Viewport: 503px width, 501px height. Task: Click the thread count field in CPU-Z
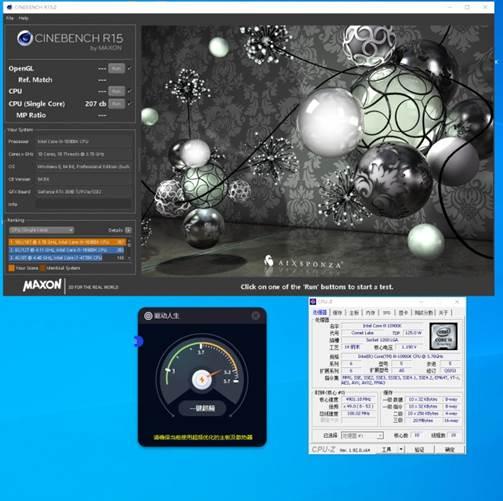point(453,435)
